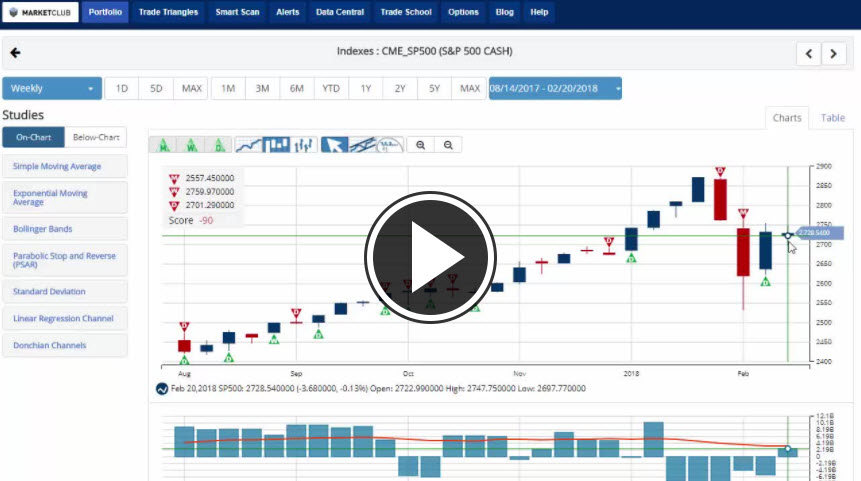
Task: Toggle the weekly Trade Triangle icon
Action: [191, 145]
